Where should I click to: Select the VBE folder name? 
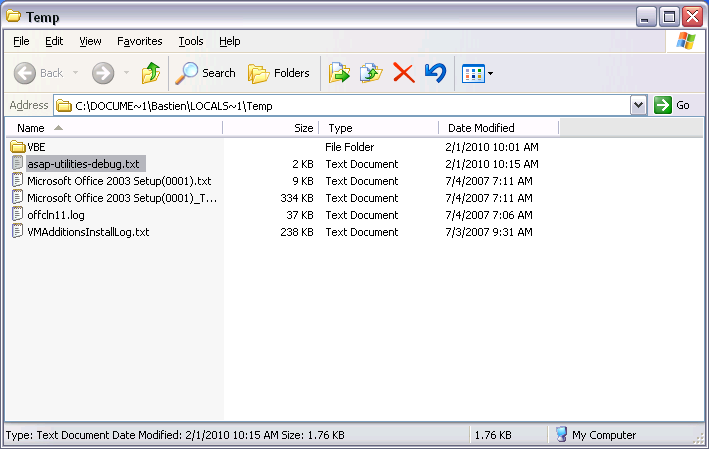pyautogui.click(x=36, y=147)
